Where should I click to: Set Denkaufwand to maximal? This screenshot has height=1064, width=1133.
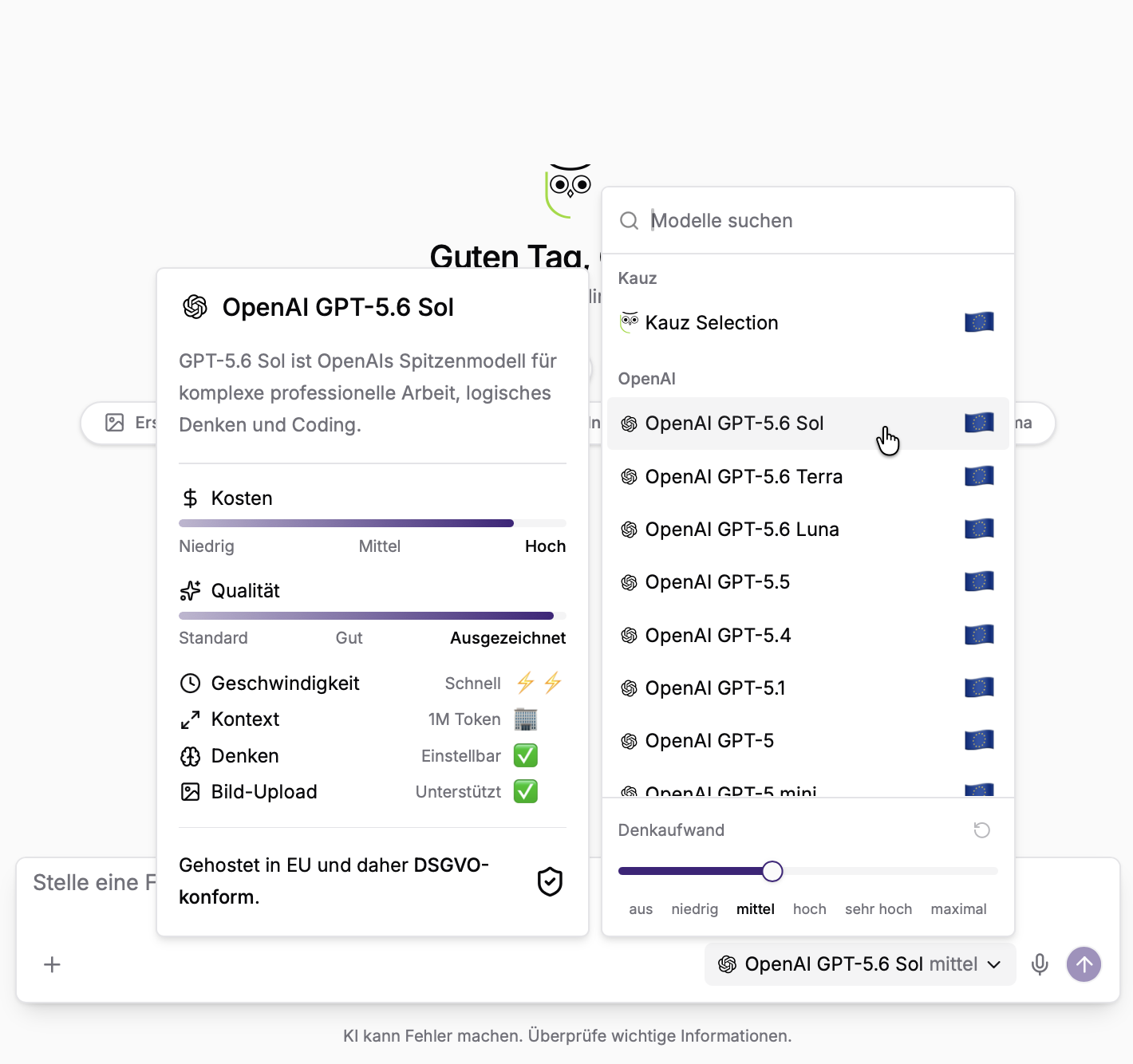(959, 909)
